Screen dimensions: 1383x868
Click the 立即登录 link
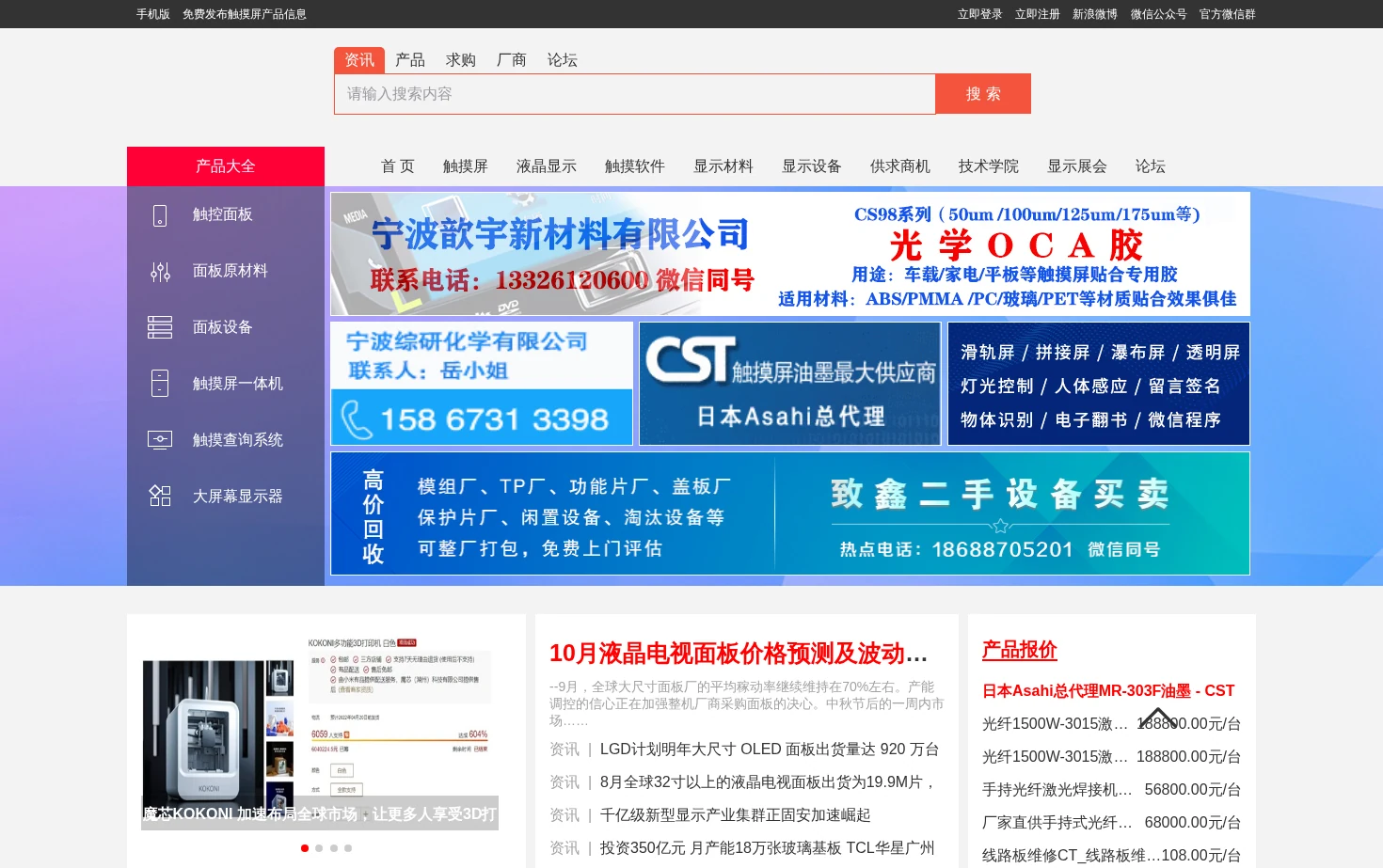point(980,14)
